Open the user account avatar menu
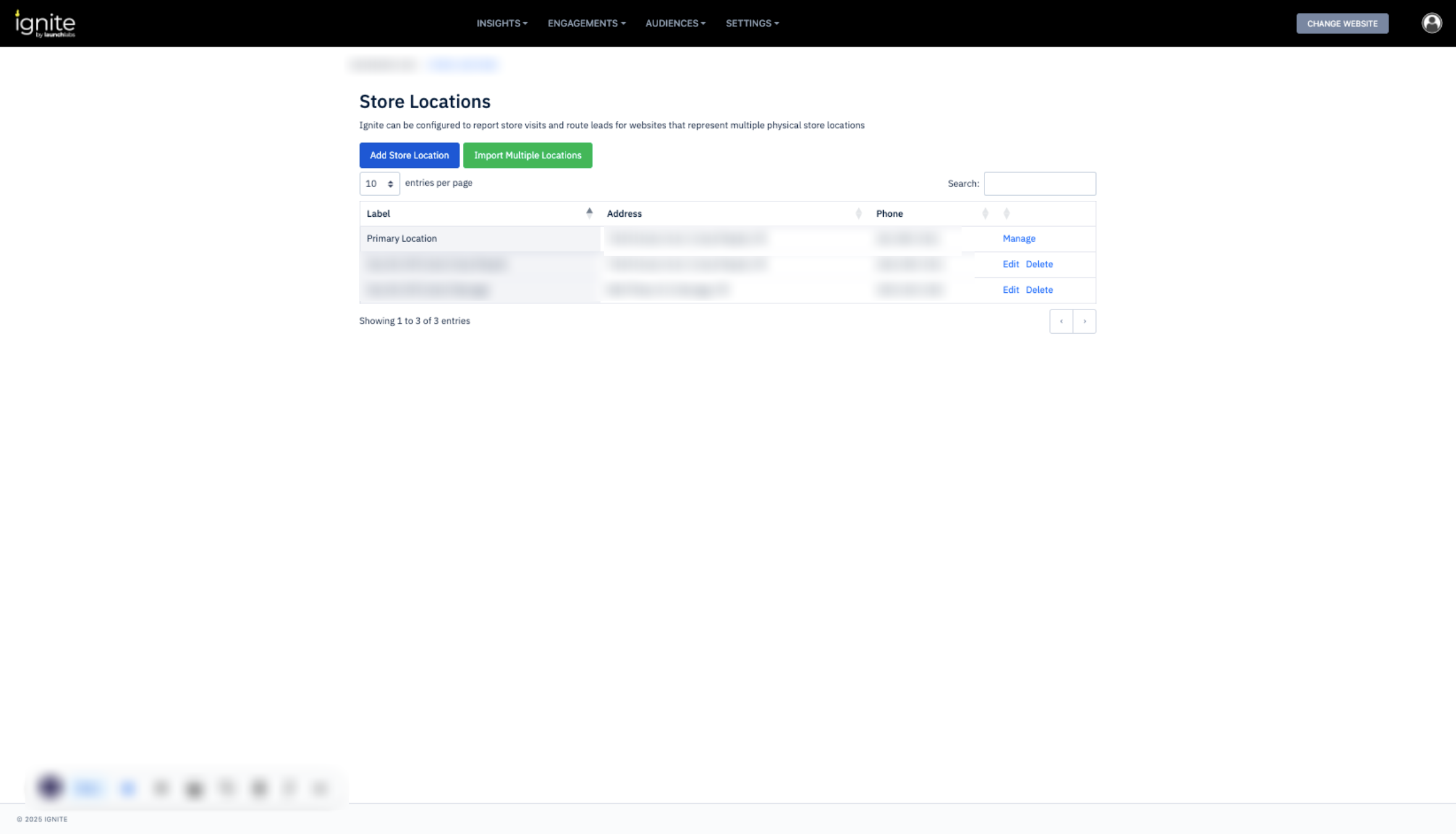Viewport: 1456px width, 834px height. point(1431,23)
